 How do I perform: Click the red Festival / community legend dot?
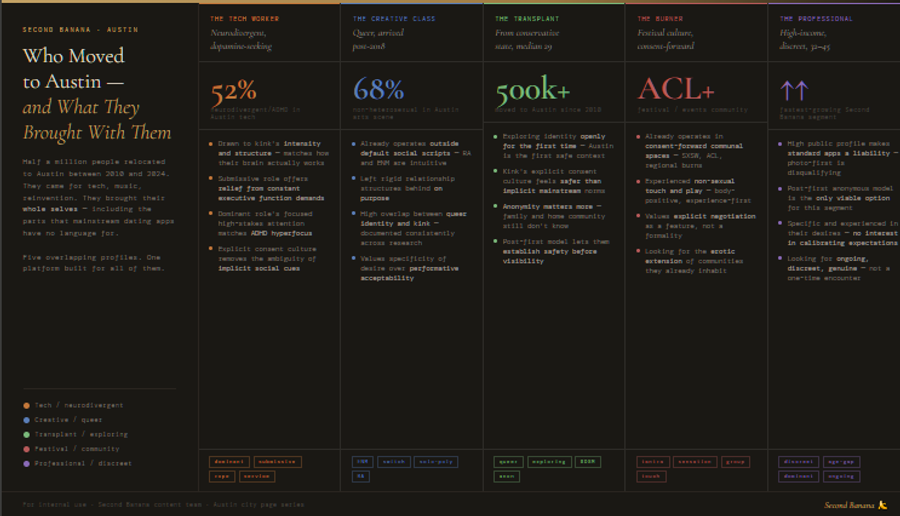[x=26, y=449]
